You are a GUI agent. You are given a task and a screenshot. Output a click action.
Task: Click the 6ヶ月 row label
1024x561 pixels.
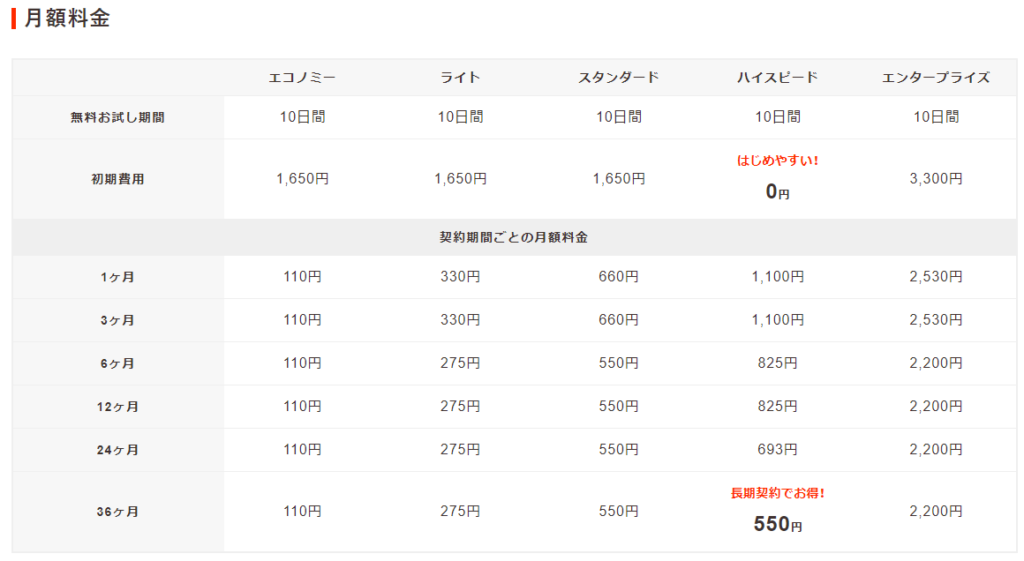[118, 363]
